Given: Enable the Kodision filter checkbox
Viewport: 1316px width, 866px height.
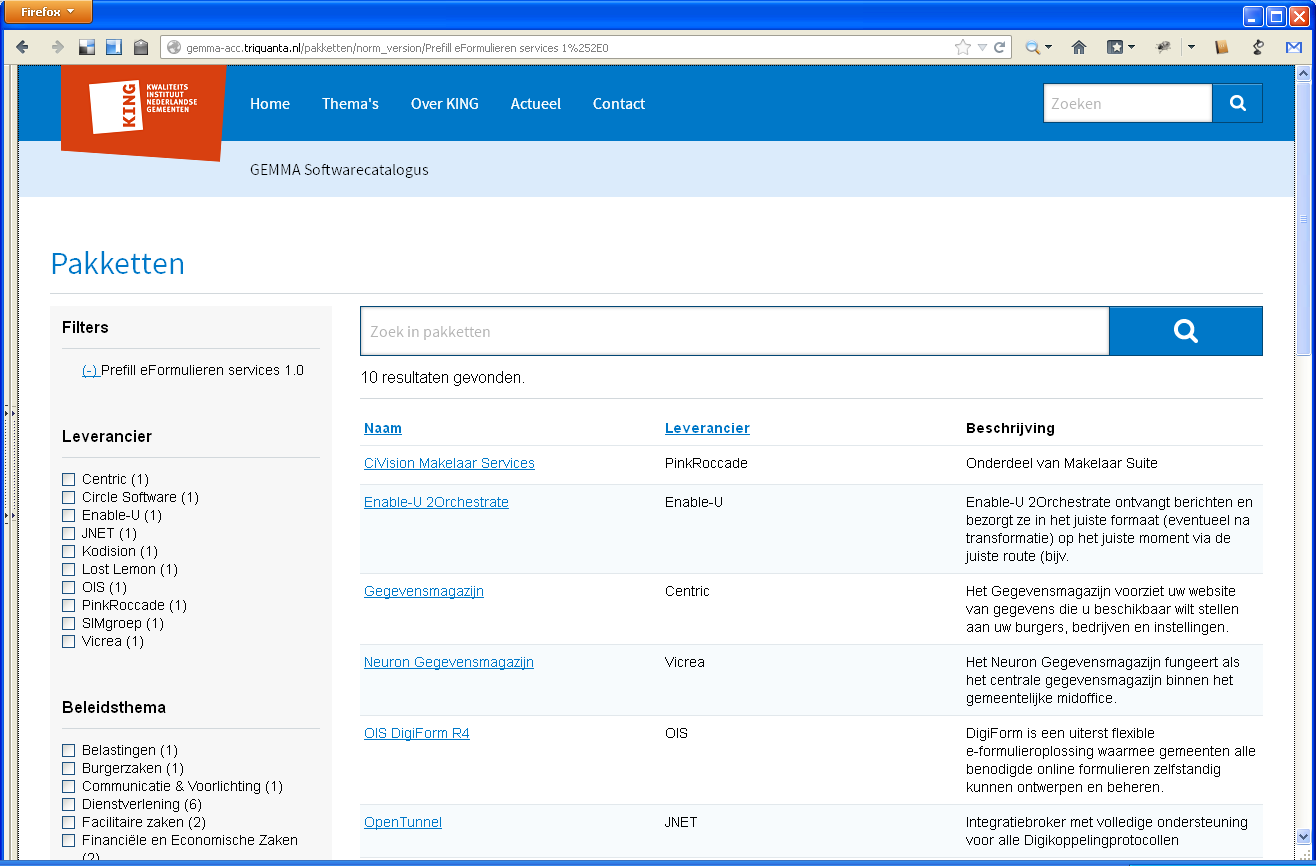Looking at the screenshot, I should 69,552.
